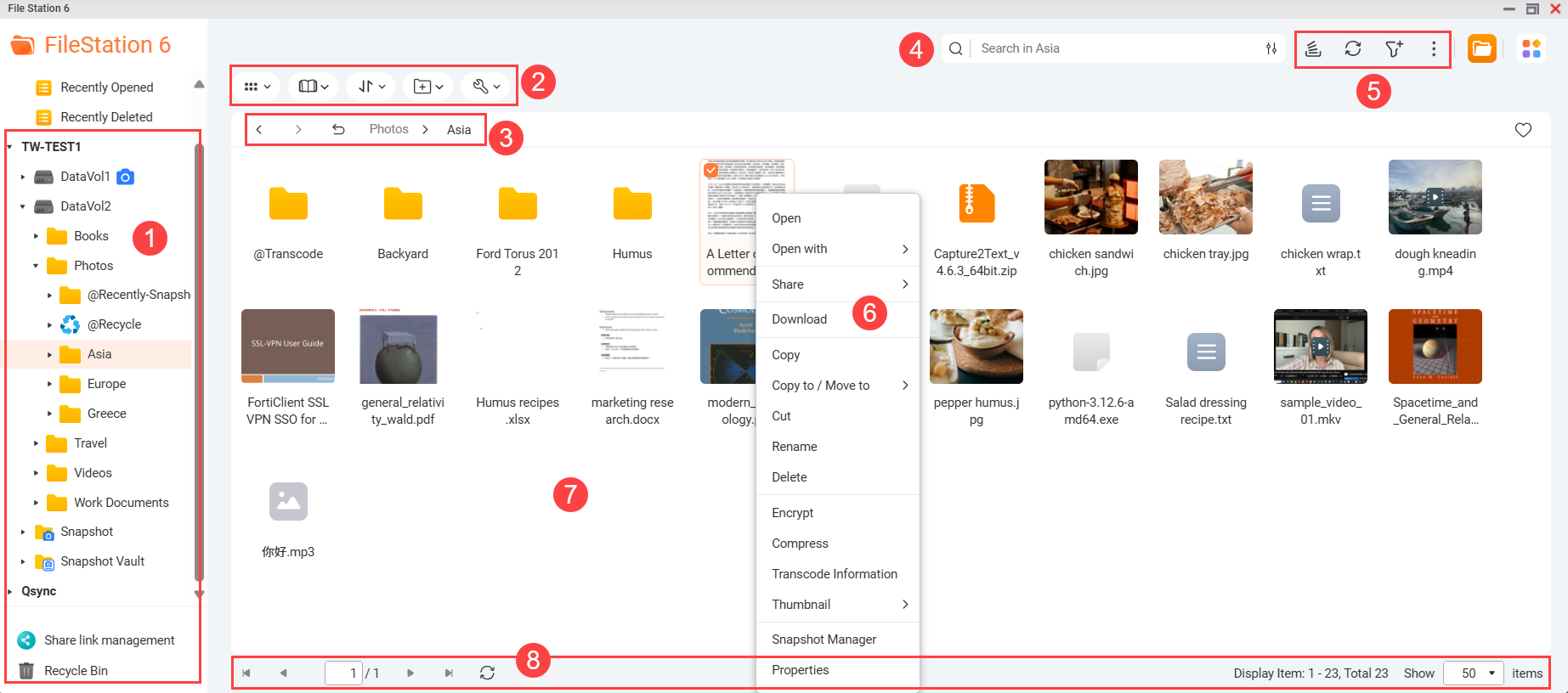Click Photos in the breadcrumb path
Viewport: 1568px width, 693px height.
(388, 129)
